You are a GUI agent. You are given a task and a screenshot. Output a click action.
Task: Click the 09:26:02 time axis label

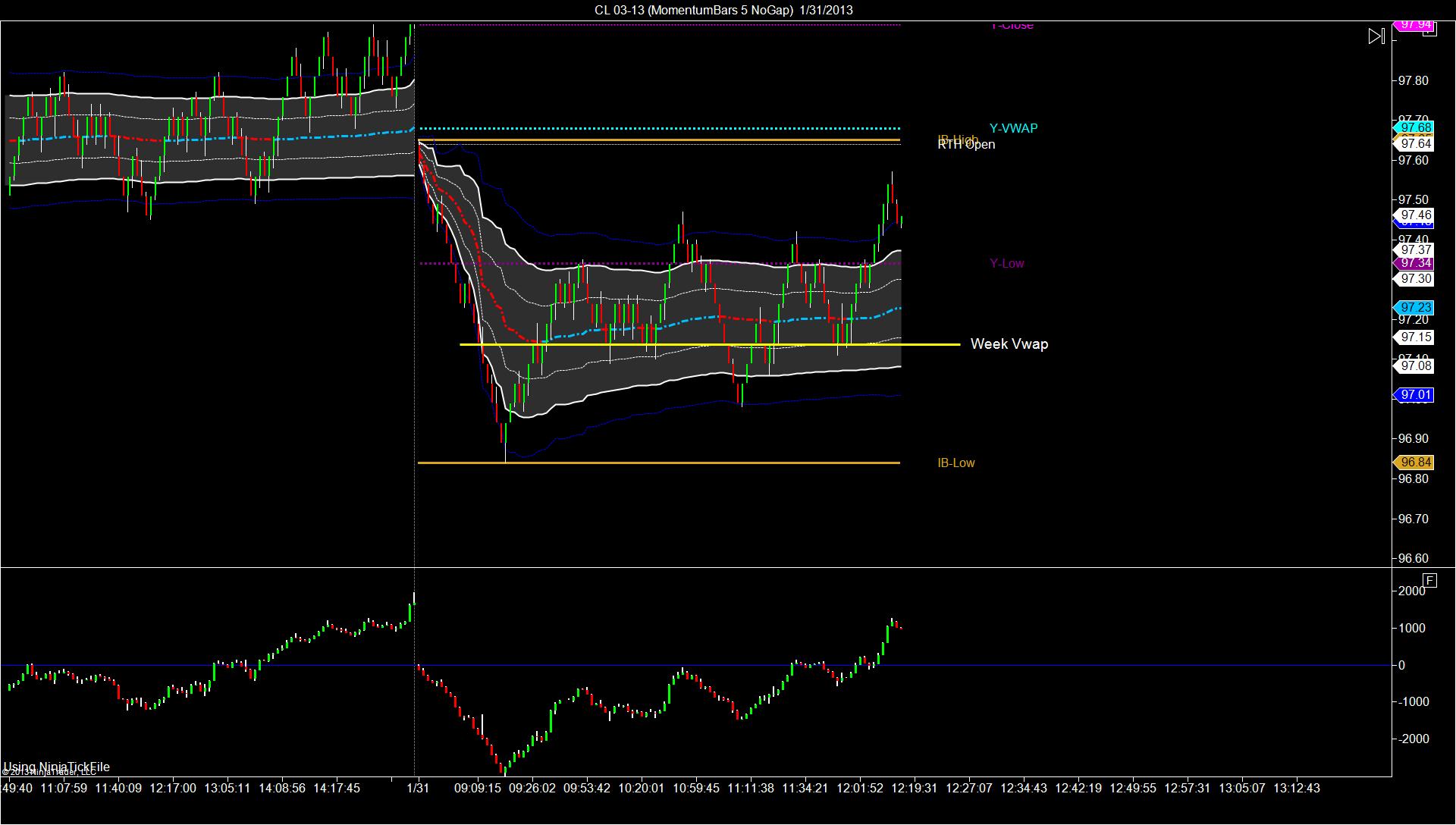532,789
